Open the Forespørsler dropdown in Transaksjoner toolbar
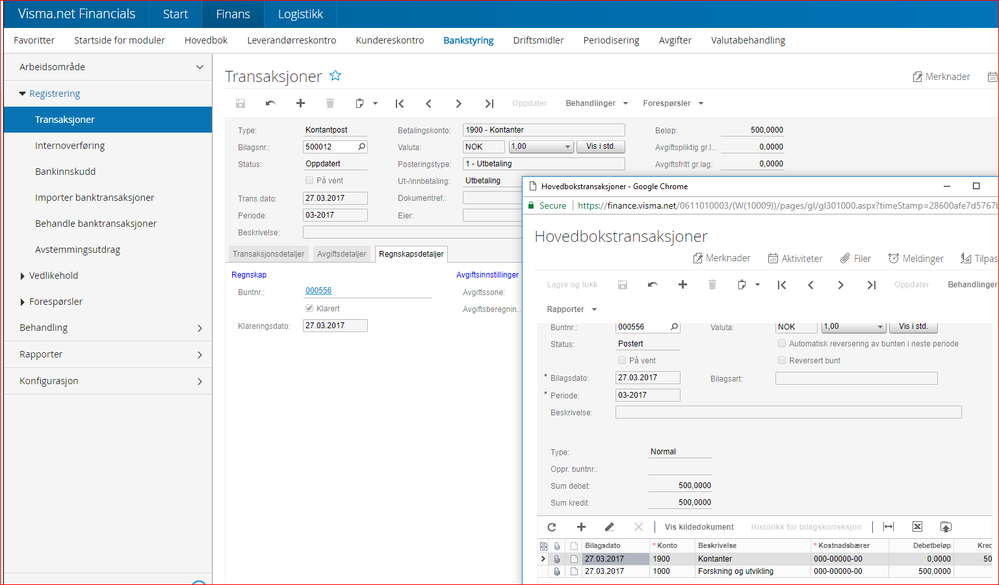999x585 pixels. point(673,103)
